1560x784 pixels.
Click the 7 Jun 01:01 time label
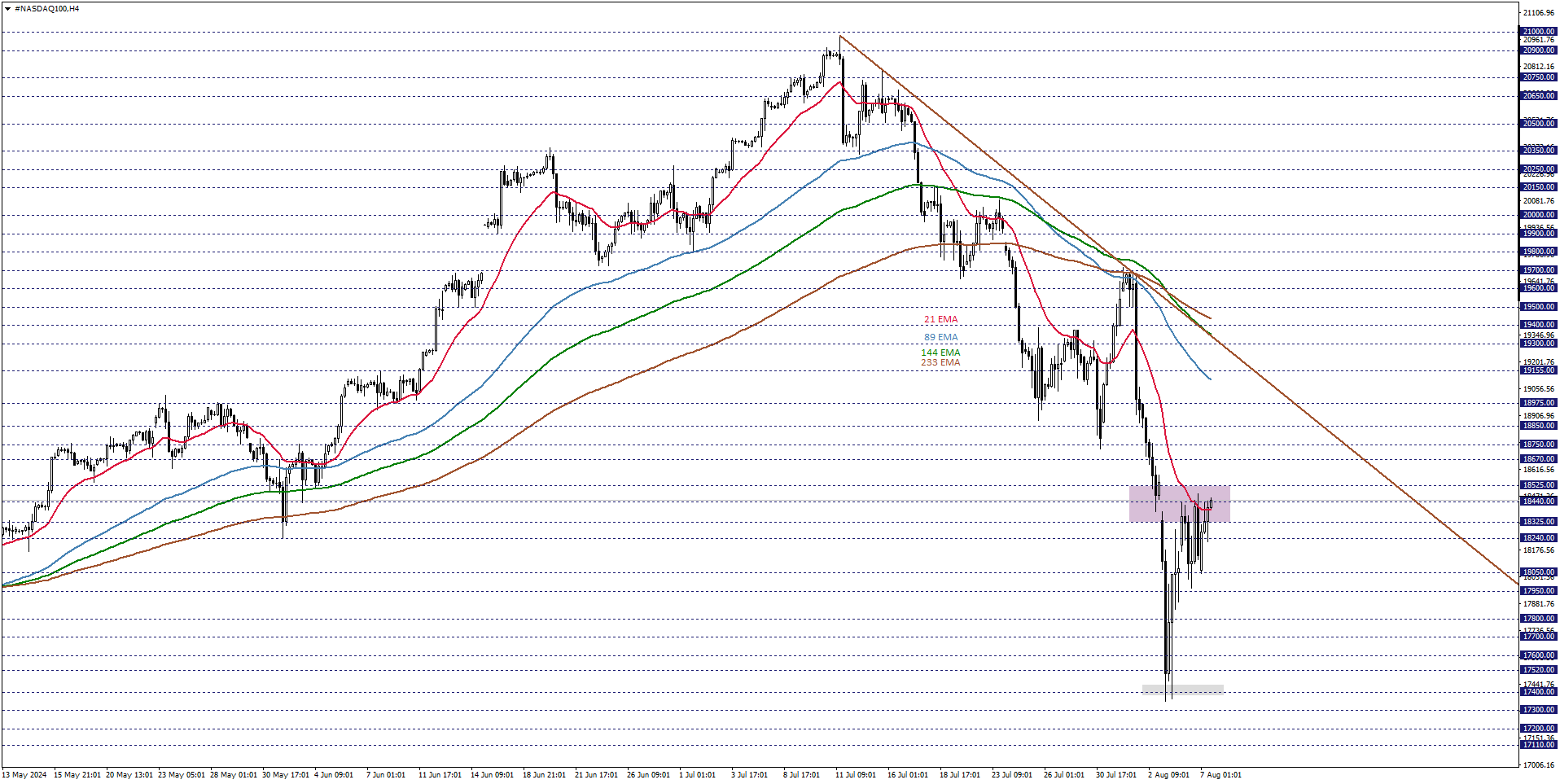click(x=386, y=775)
